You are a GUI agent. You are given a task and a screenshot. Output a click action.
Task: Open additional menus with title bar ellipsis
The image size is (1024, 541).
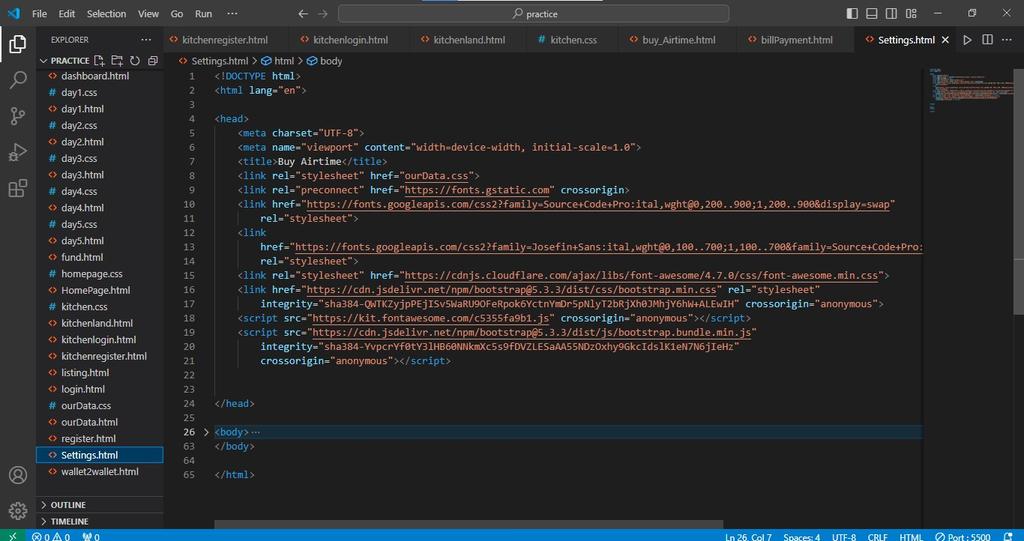pyautogui.click(x=232, y=14)
